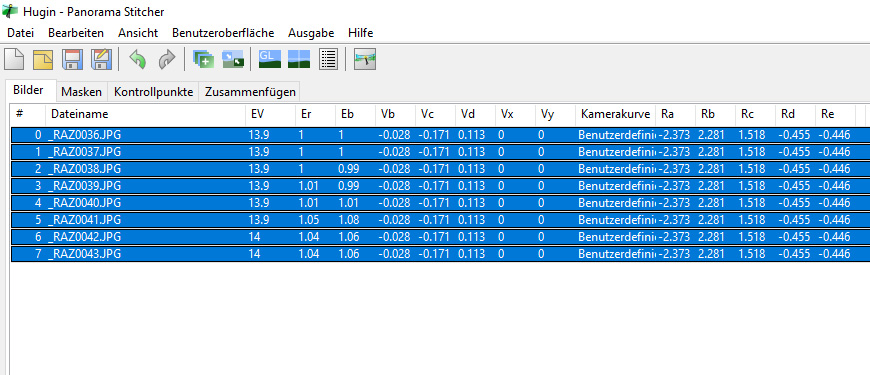Sort by the Dateiname column header
Image resolution: width=870 pixels, height=375 pixels.
[145, 114]
